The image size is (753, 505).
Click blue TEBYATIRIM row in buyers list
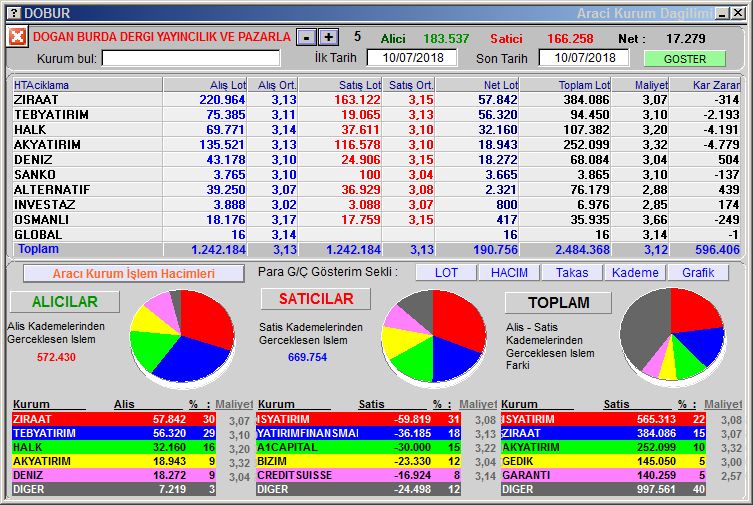114,433
